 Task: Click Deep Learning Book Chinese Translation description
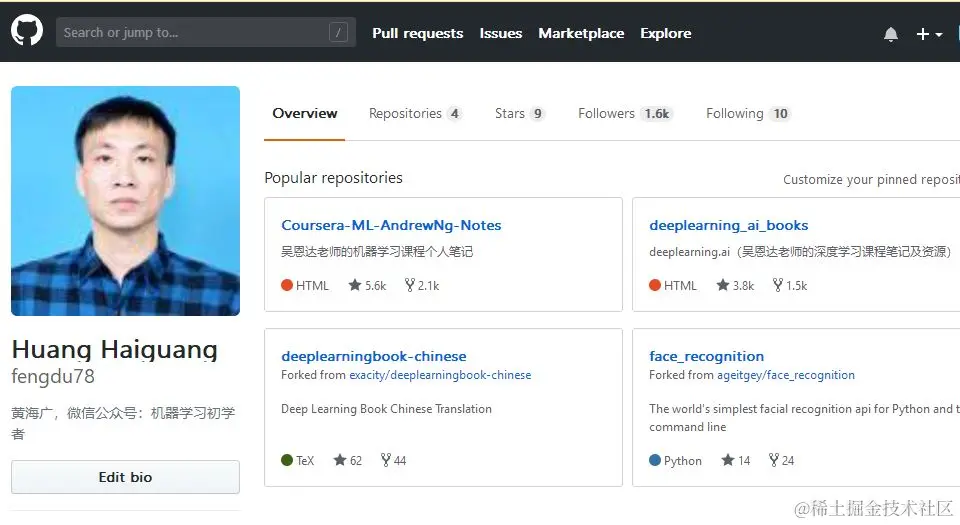click(x=386, y=409)
